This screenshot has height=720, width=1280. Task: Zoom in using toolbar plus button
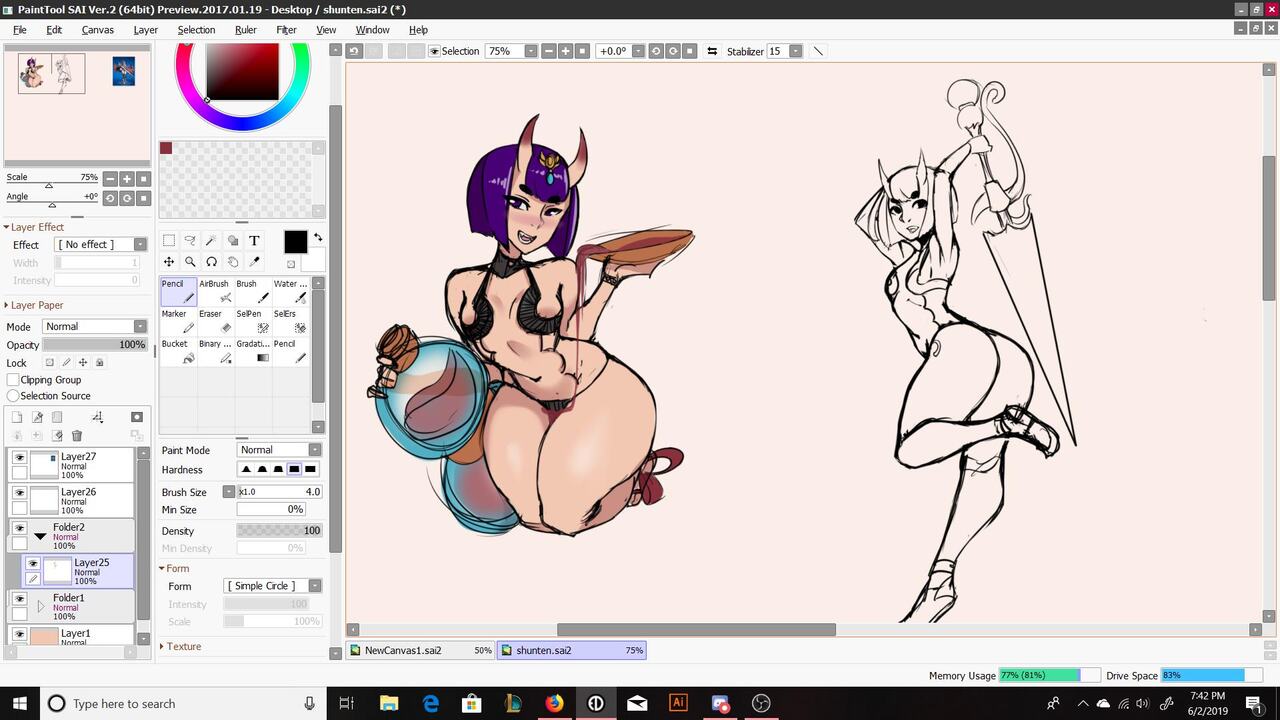[x=566, y=51]
